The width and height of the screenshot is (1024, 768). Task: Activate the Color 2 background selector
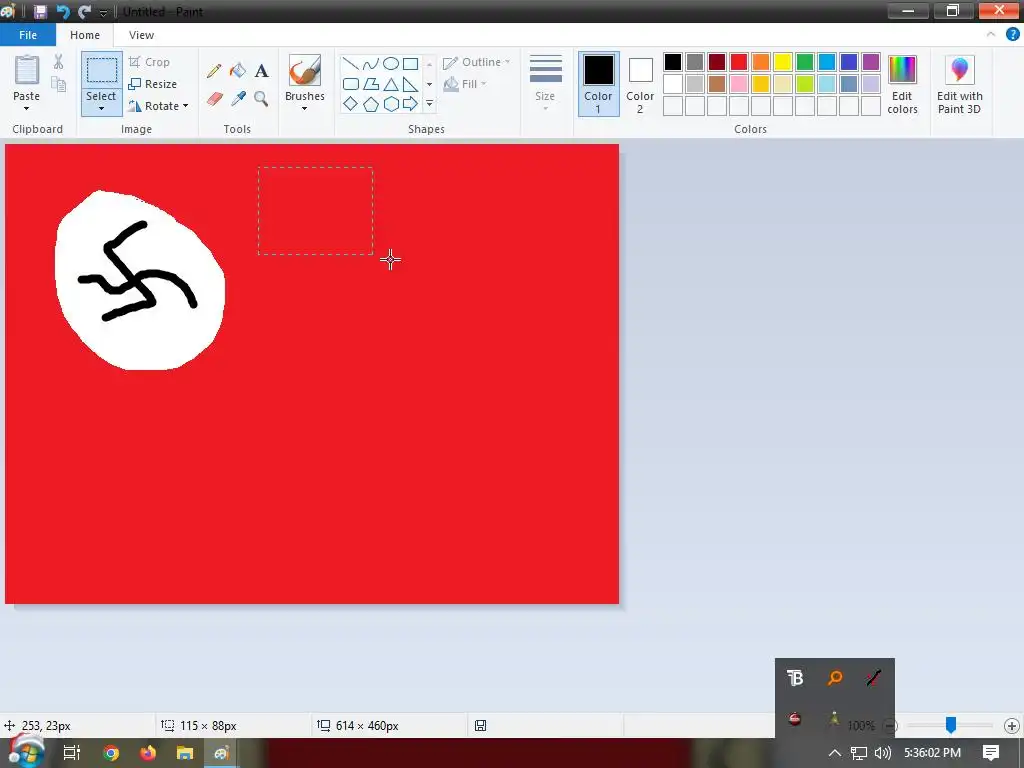[x=640, y=84]
